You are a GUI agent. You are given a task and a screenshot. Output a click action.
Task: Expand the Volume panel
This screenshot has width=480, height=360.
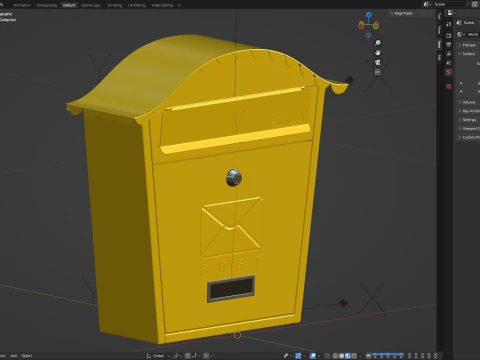[468, 102]
